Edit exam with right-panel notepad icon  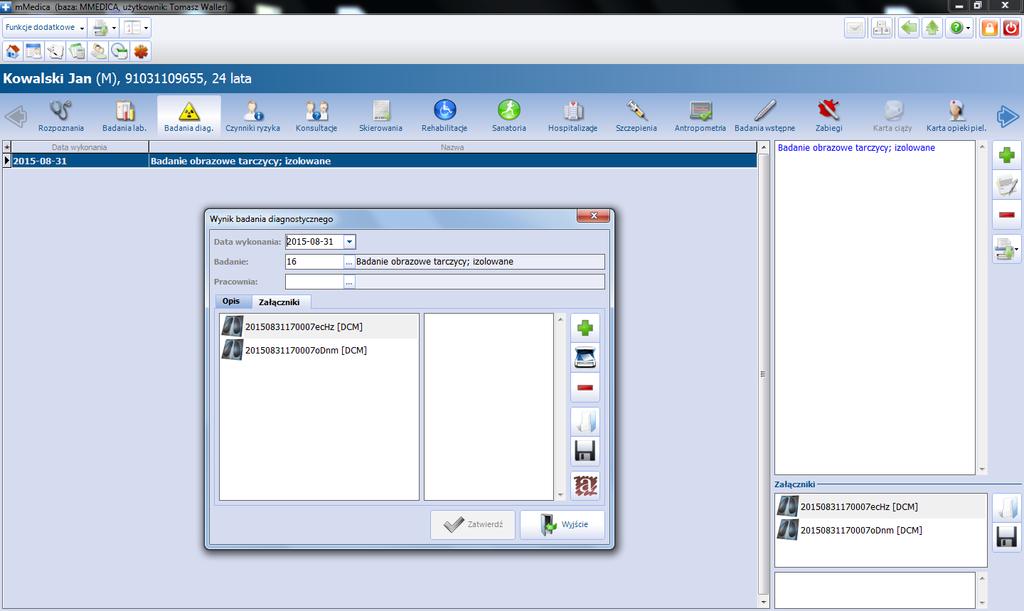coord(1006,185)
